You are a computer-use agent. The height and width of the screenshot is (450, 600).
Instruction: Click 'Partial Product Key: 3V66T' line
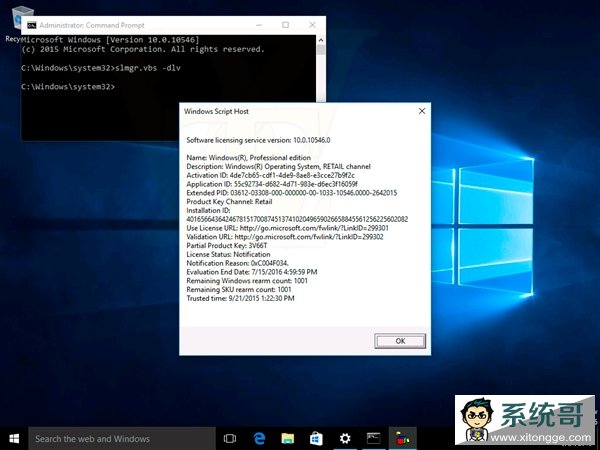227,246
